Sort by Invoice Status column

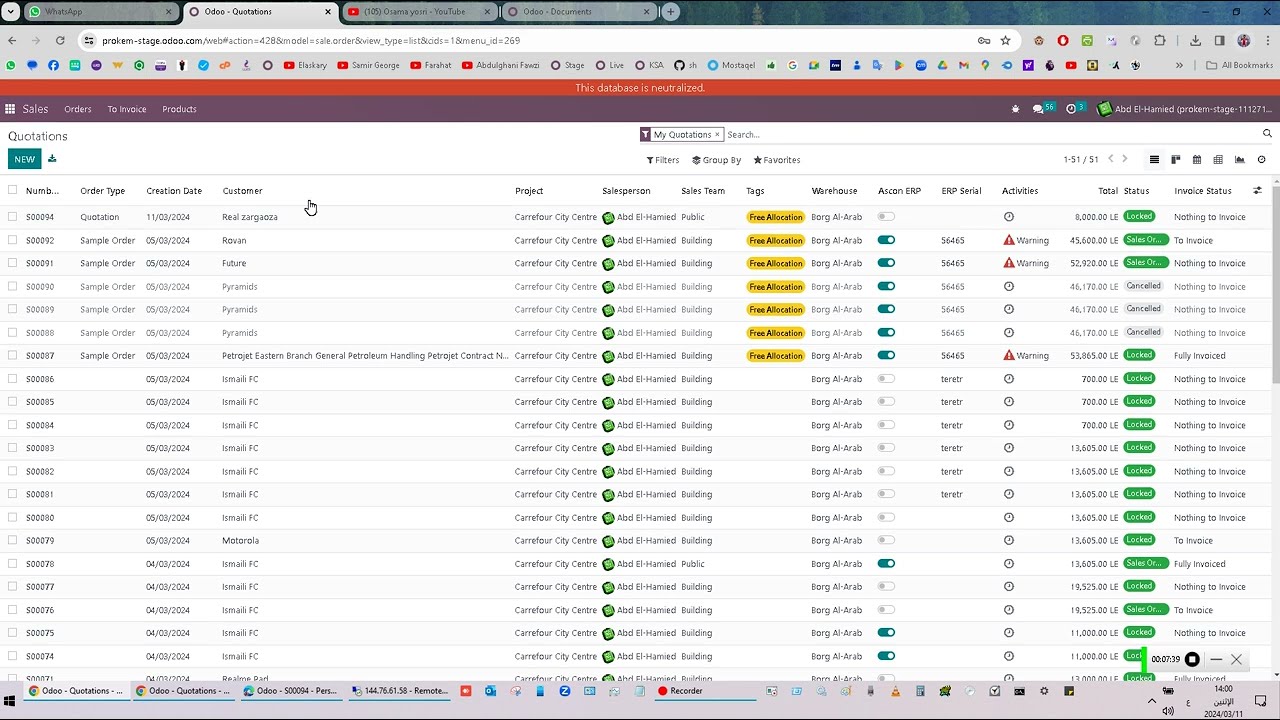point(1203,190)
